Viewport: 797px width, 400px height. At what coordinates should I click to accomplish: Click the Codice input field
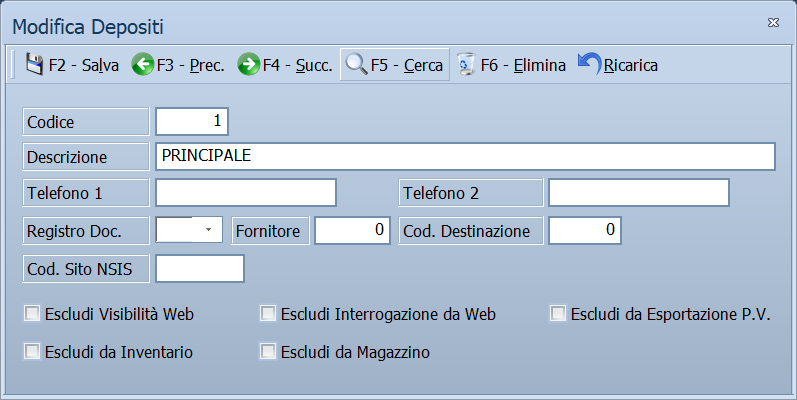pyautogui.click(x=192, y=121)
